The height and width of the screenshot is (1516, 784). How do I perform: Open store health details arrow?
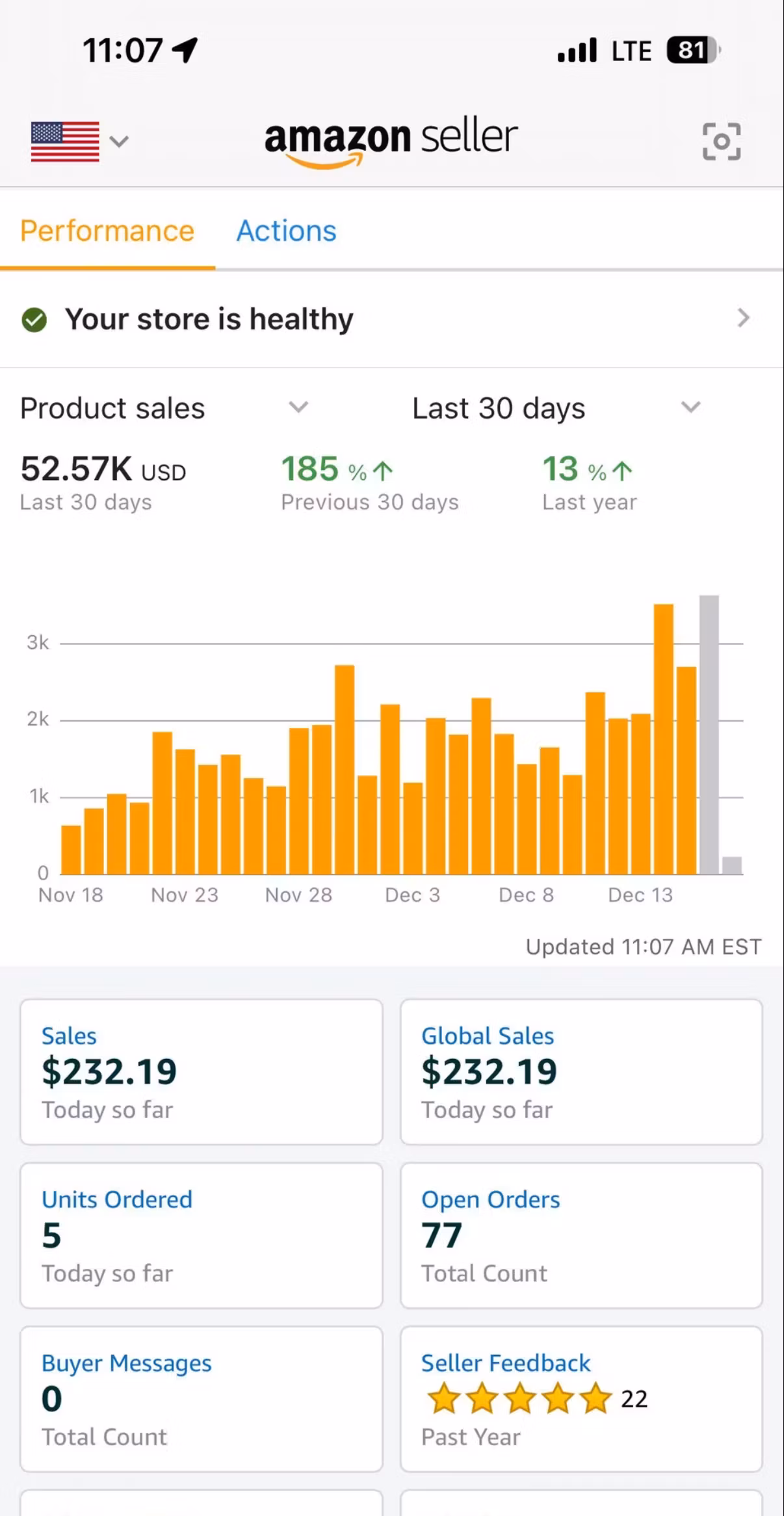click(743, 319)
